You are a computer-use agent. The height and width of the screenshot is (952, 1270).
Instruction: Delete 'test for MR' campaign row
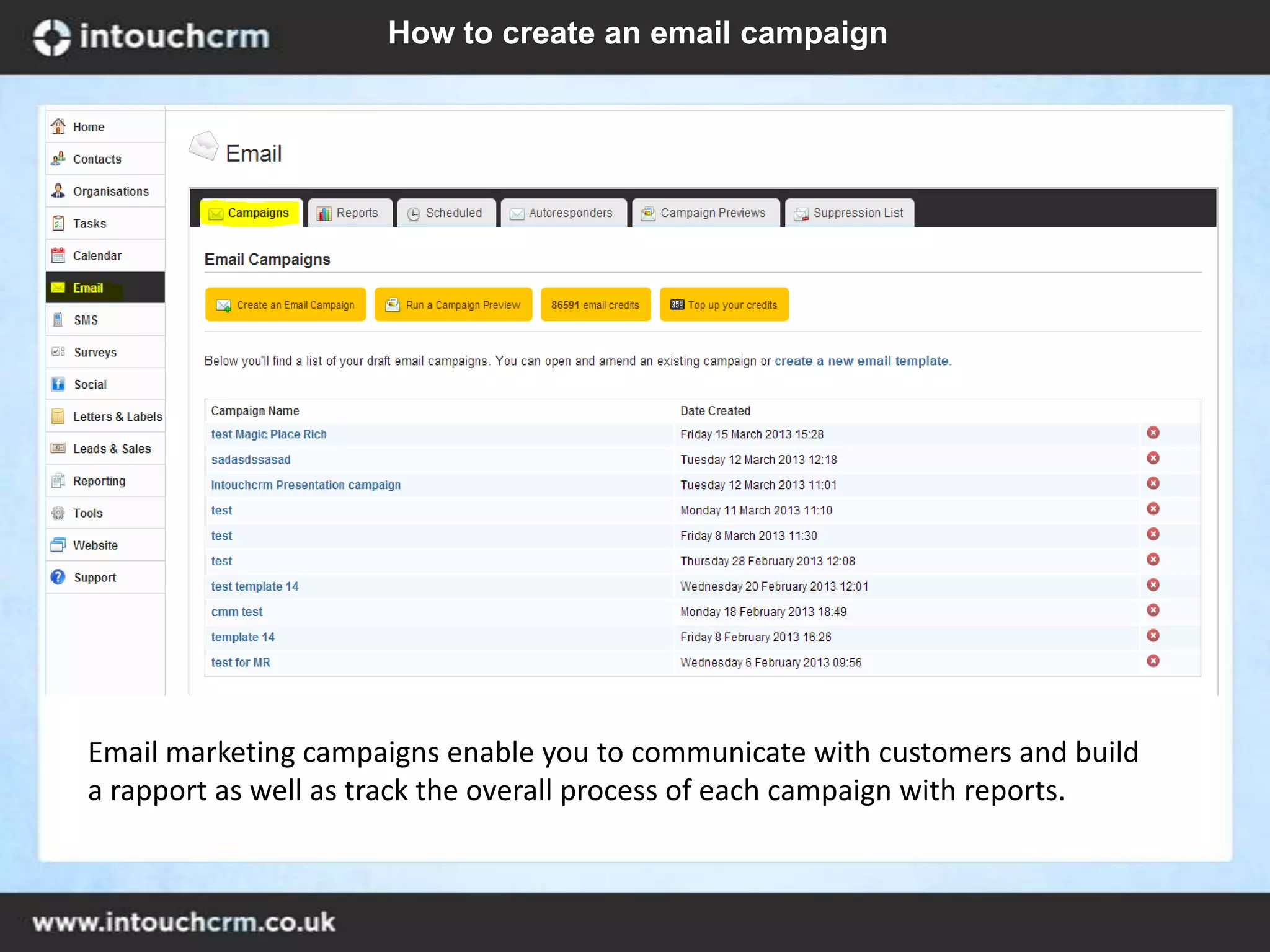(x=1153, y=661)
